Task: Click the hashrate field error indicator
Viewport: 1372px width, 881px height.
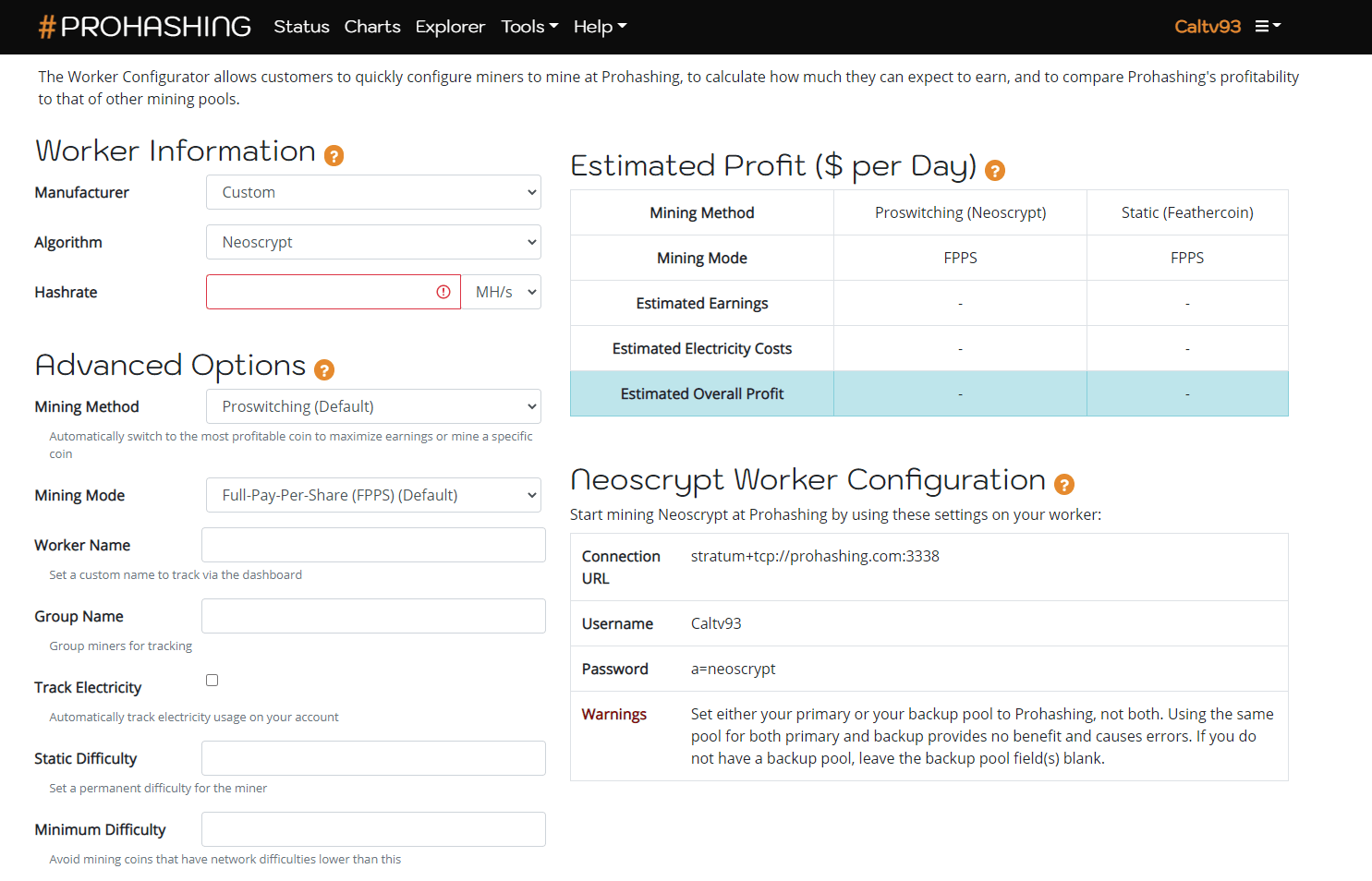Action: coord(443,292)
